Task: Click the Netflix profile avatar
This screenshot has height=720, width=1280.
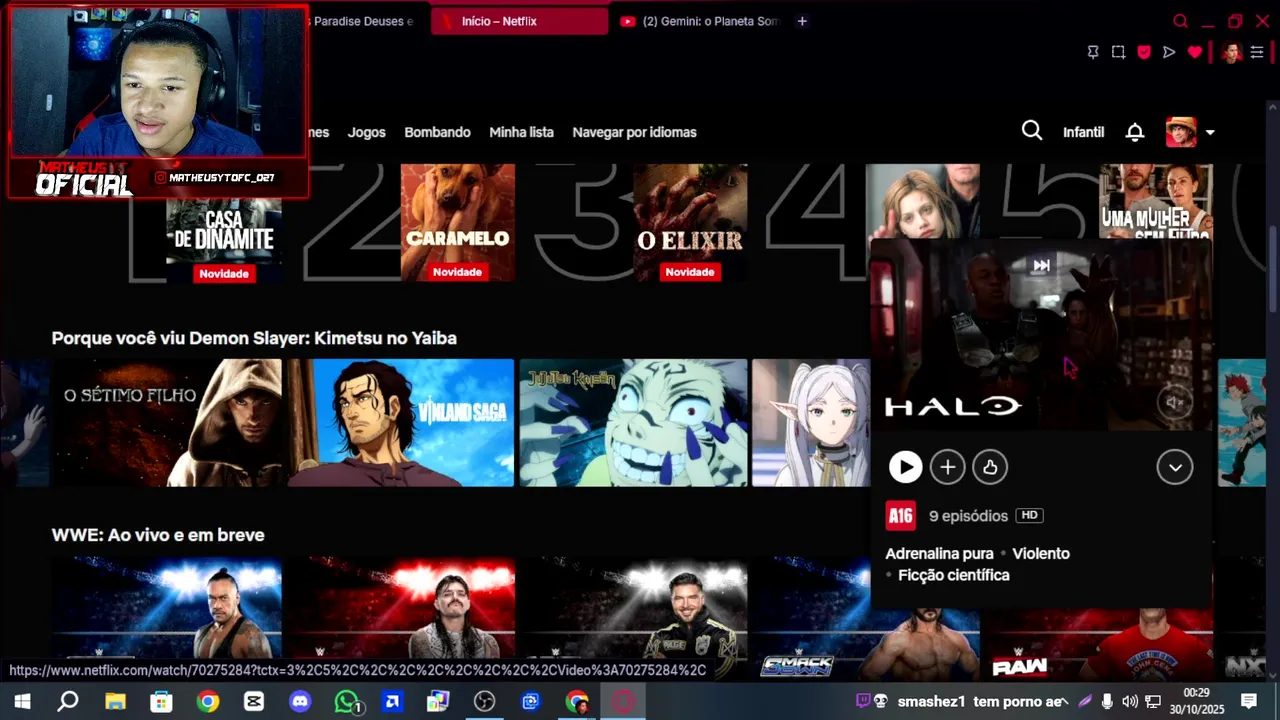Action: click(x=1181, y=132)
